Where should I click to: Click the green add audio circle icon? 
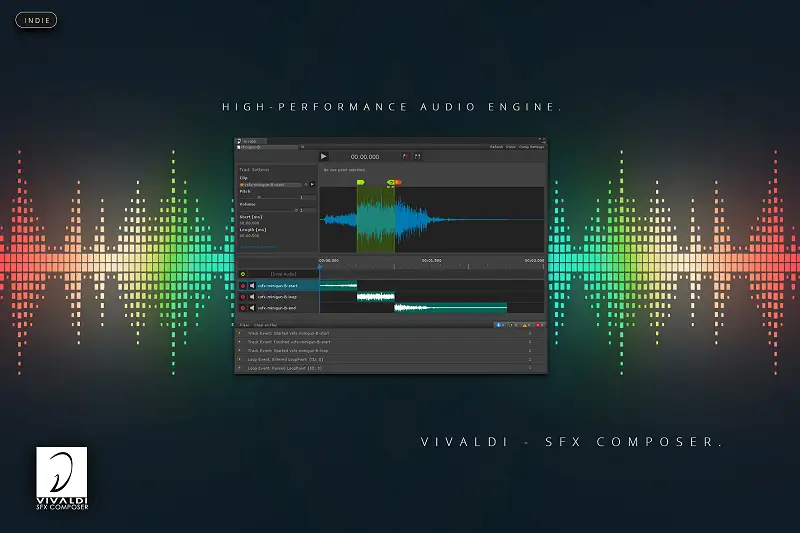(x=243, y=274)
